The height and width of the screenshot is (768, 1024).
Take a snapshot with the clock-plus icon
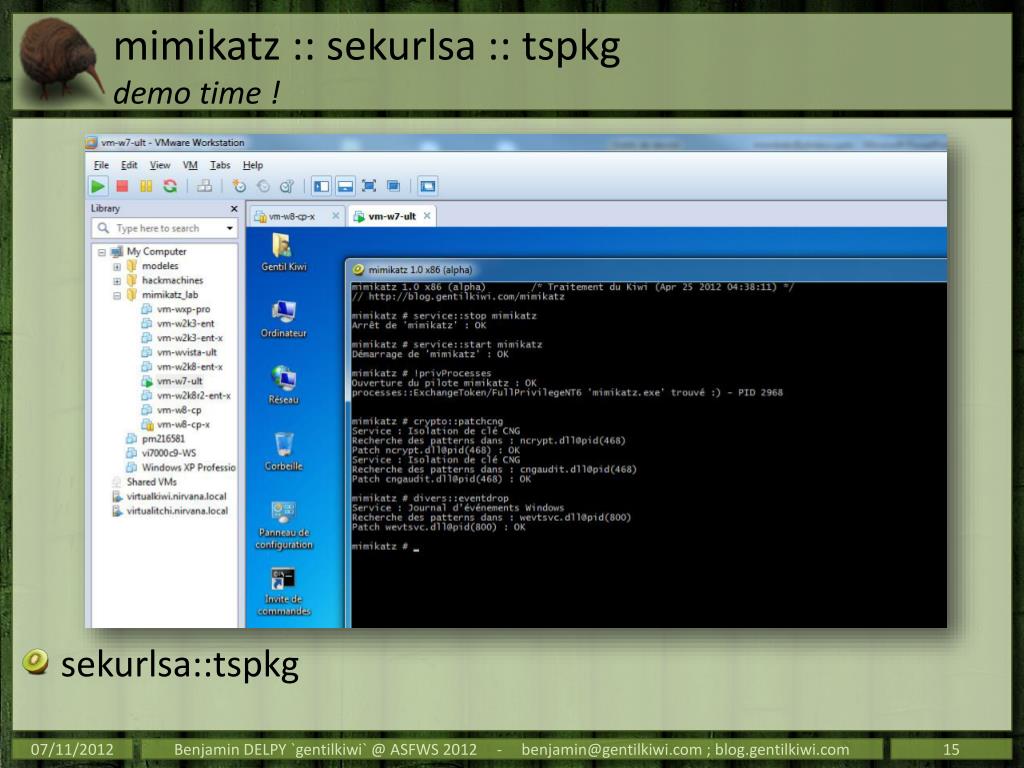[x=239, y=187]
